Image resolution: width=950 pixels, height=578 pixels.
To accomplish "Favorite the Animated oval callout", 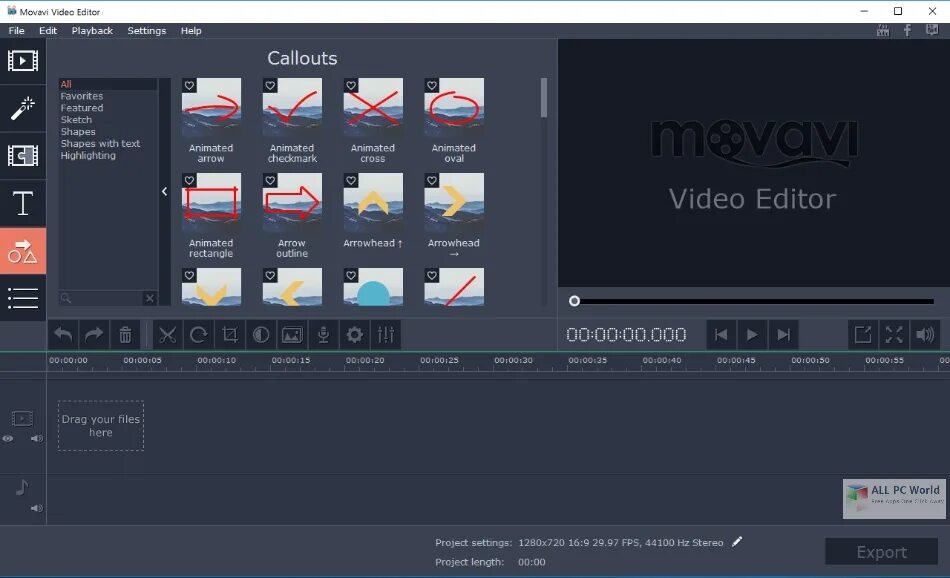I will (x=432, y=85).
